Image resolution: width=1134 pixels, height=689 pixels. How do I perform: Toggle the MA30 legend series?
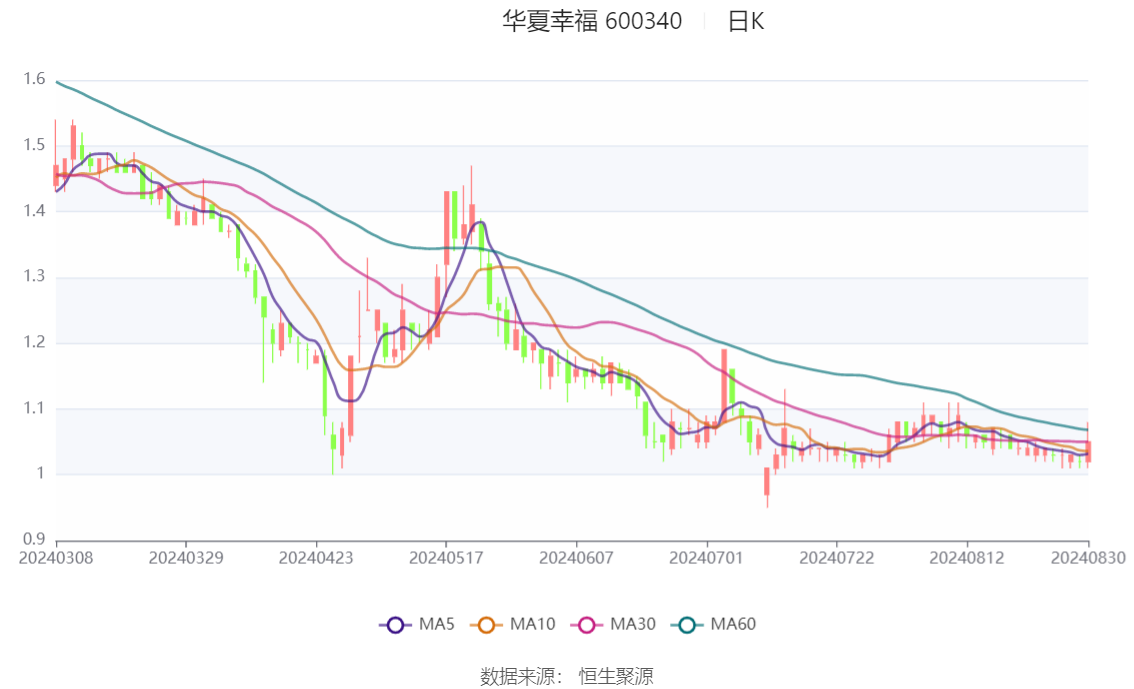click(x=613, y=625)
